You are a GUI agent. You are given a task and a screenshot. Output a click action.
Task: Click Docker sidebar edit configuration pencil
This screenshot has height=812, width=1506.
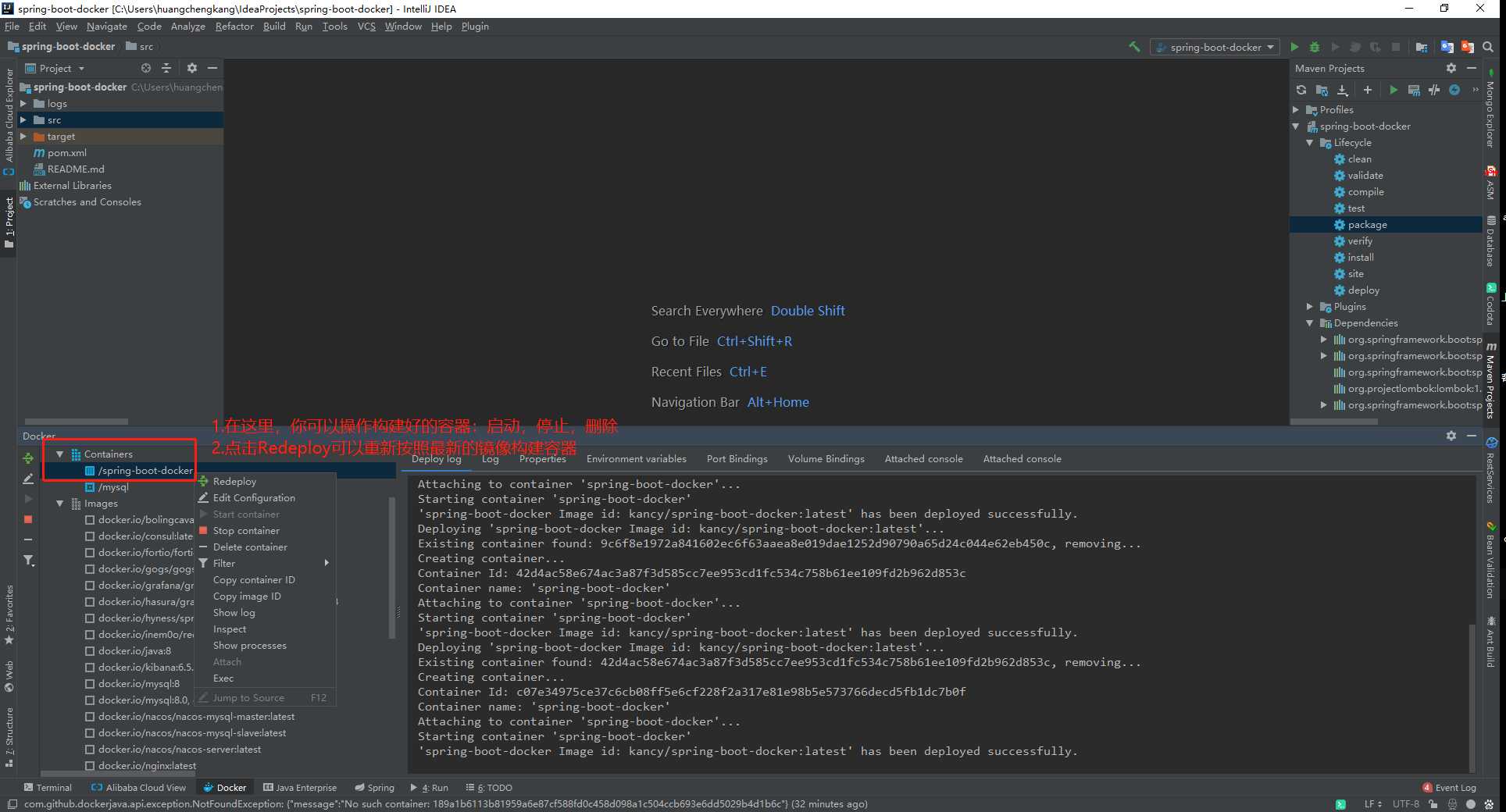tap(28, 479)
